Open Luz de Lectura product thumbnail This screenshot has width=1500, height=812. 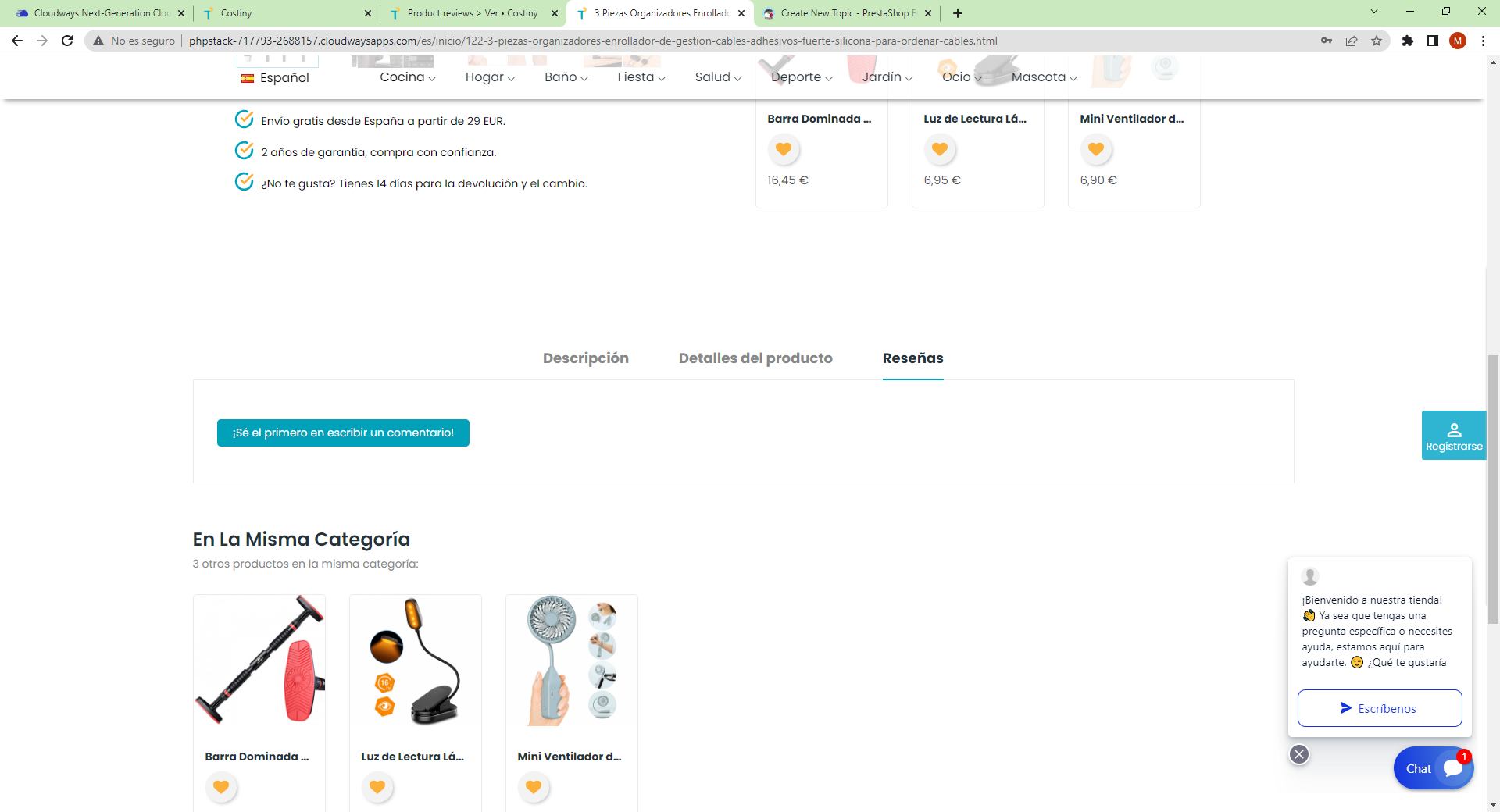[416, 661]
